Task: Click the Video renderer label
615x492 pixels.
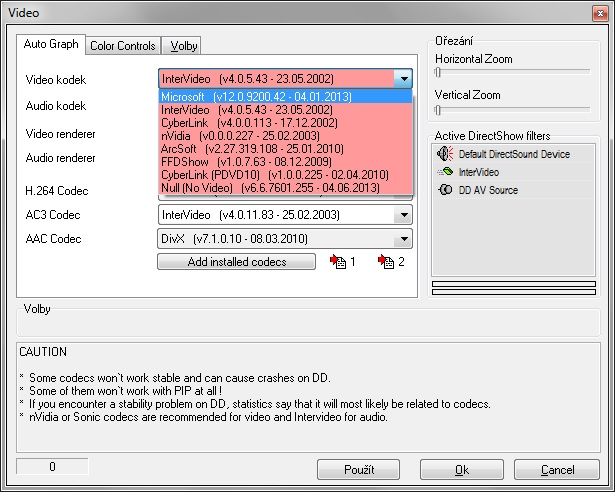Action: (x=60, y=134)
